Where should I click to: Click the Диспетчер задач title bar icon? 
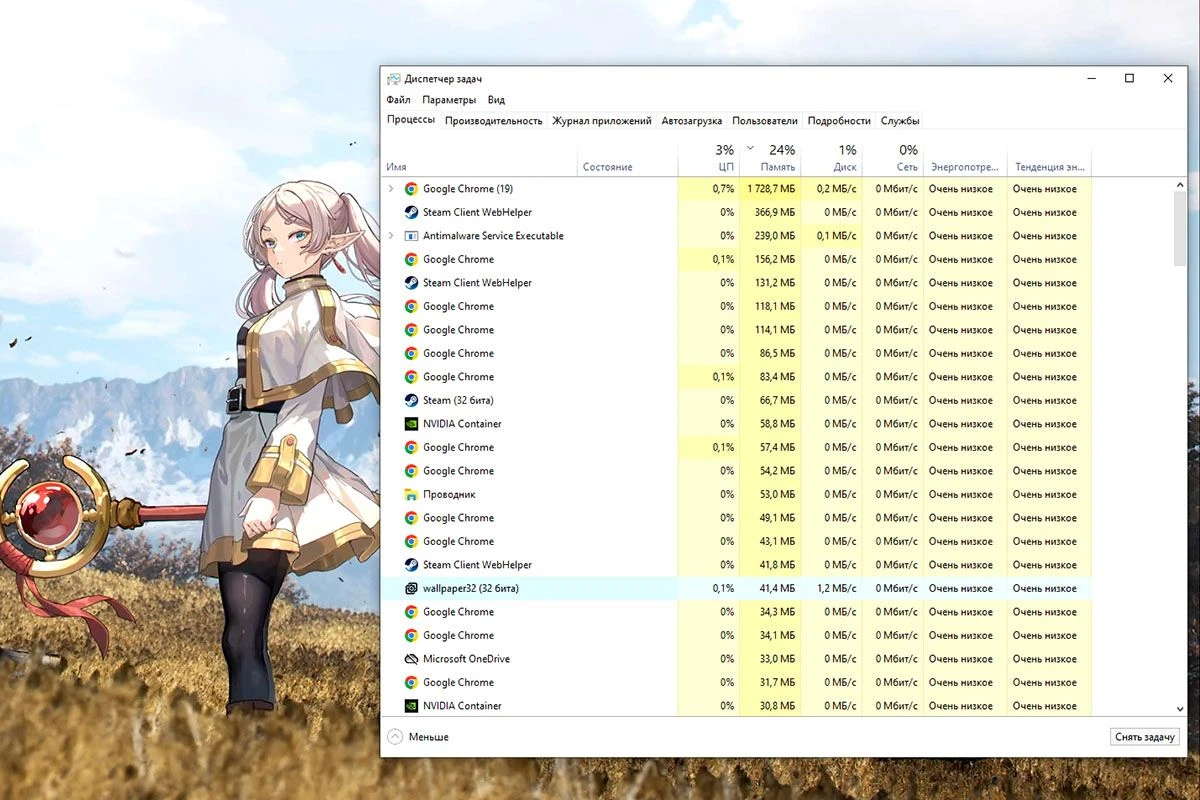click(x=394, y=79)
